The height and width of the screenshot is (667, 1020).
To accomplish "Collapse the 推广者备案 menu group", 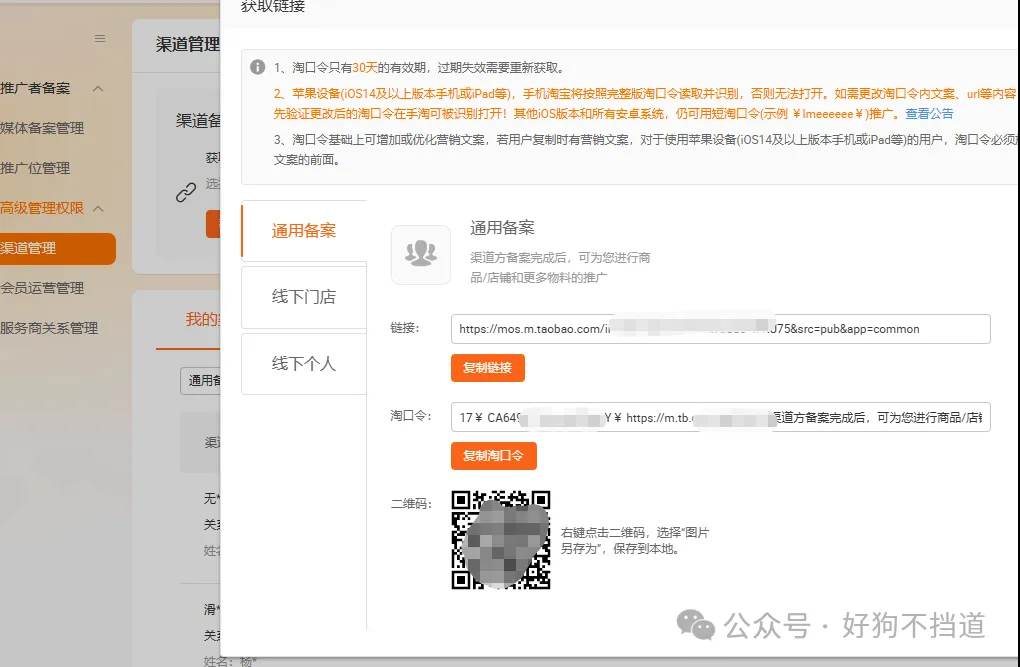I will click(98, 88).
